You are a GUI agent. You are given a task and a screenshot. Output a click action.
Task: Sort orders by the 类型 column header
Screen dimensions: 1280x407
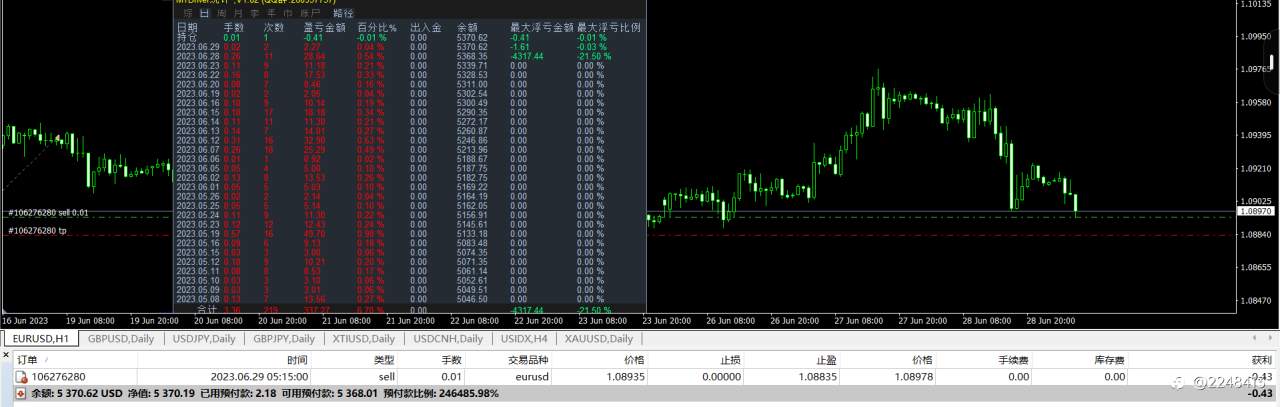(384, 360)
